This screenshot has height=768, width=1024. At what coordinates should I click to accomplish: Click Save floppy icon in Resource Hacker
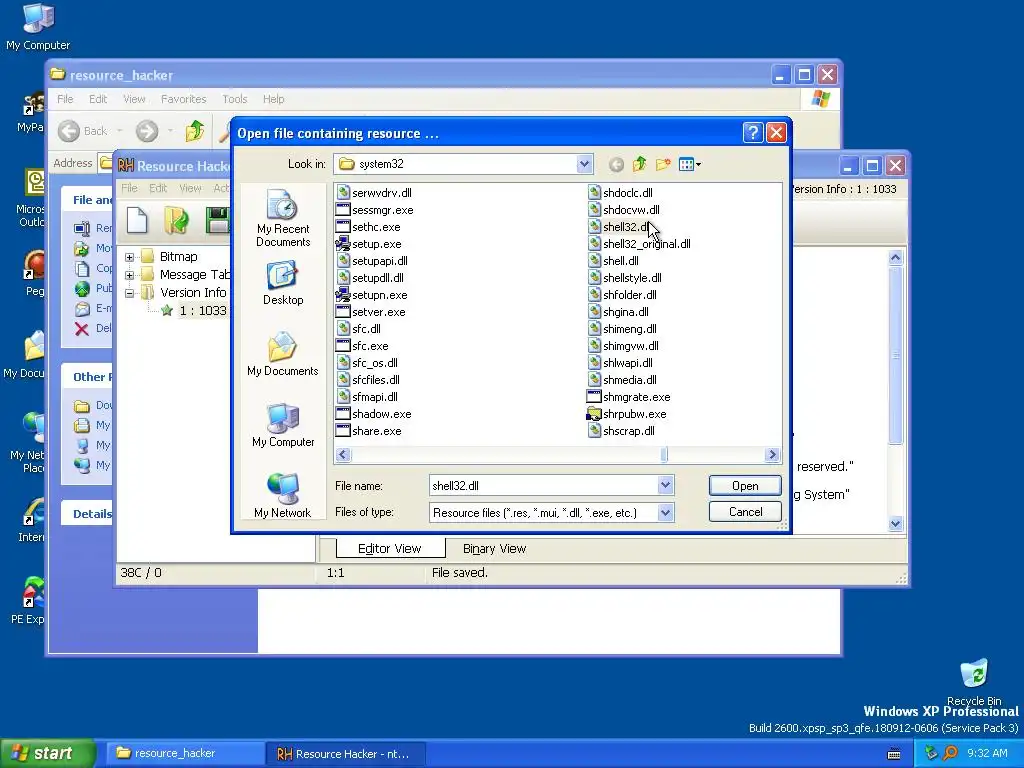[217, 219]
